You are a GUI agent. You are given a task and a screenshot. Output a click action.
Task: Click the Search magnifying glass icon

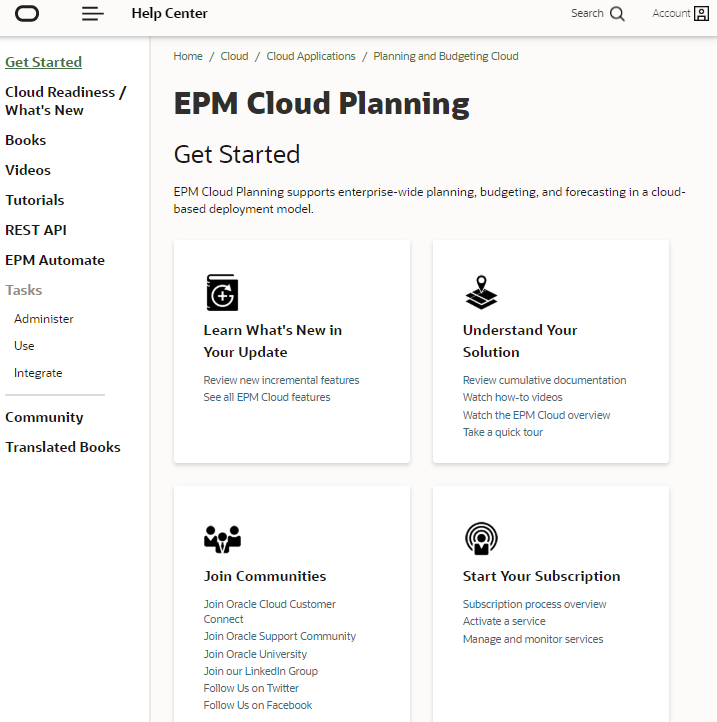(617, 13)
